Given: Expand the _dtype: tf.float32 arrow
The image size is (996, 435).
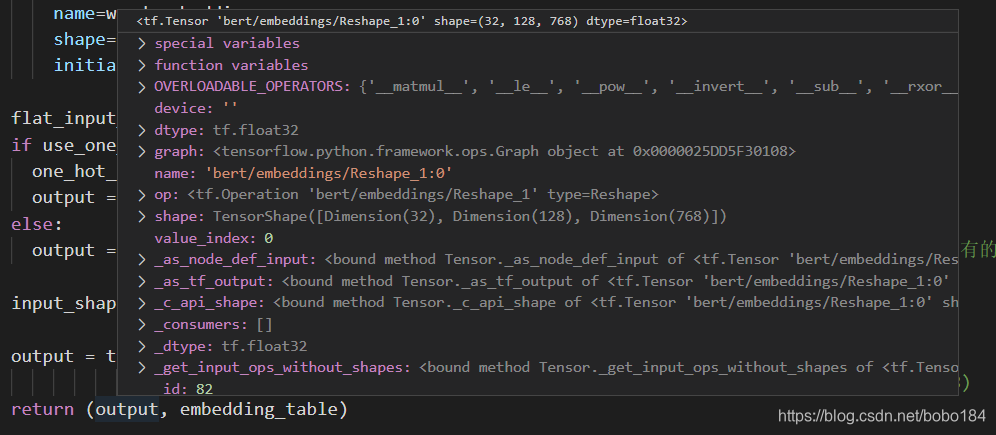Looking at the screenshot, I should click(x=142, y=346).
